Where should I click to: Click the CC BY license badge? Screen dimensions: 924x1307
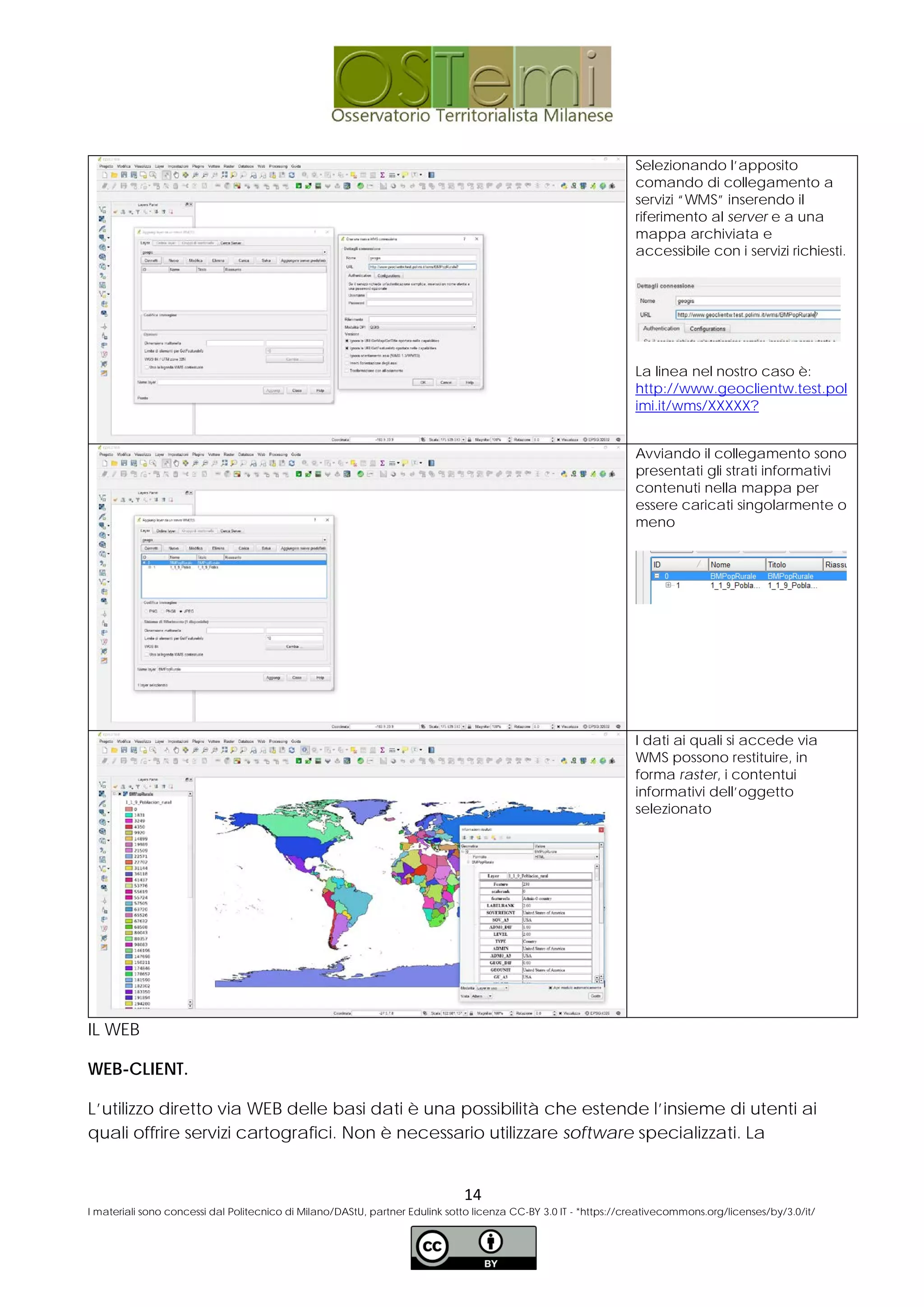(473, 1248)
